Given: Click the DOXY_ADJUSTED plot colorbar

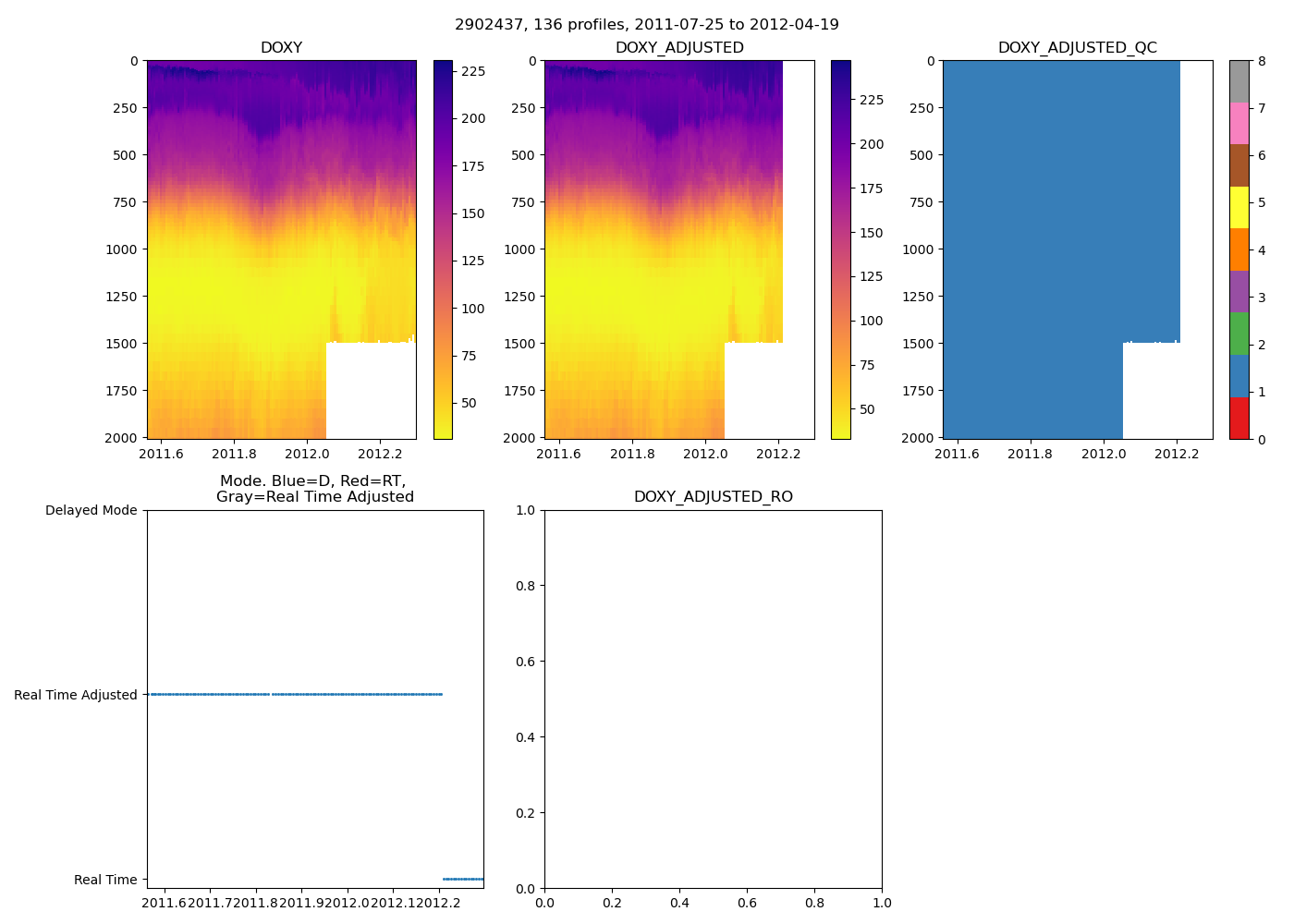Looking at the screenshot, I should click(840, 249).
